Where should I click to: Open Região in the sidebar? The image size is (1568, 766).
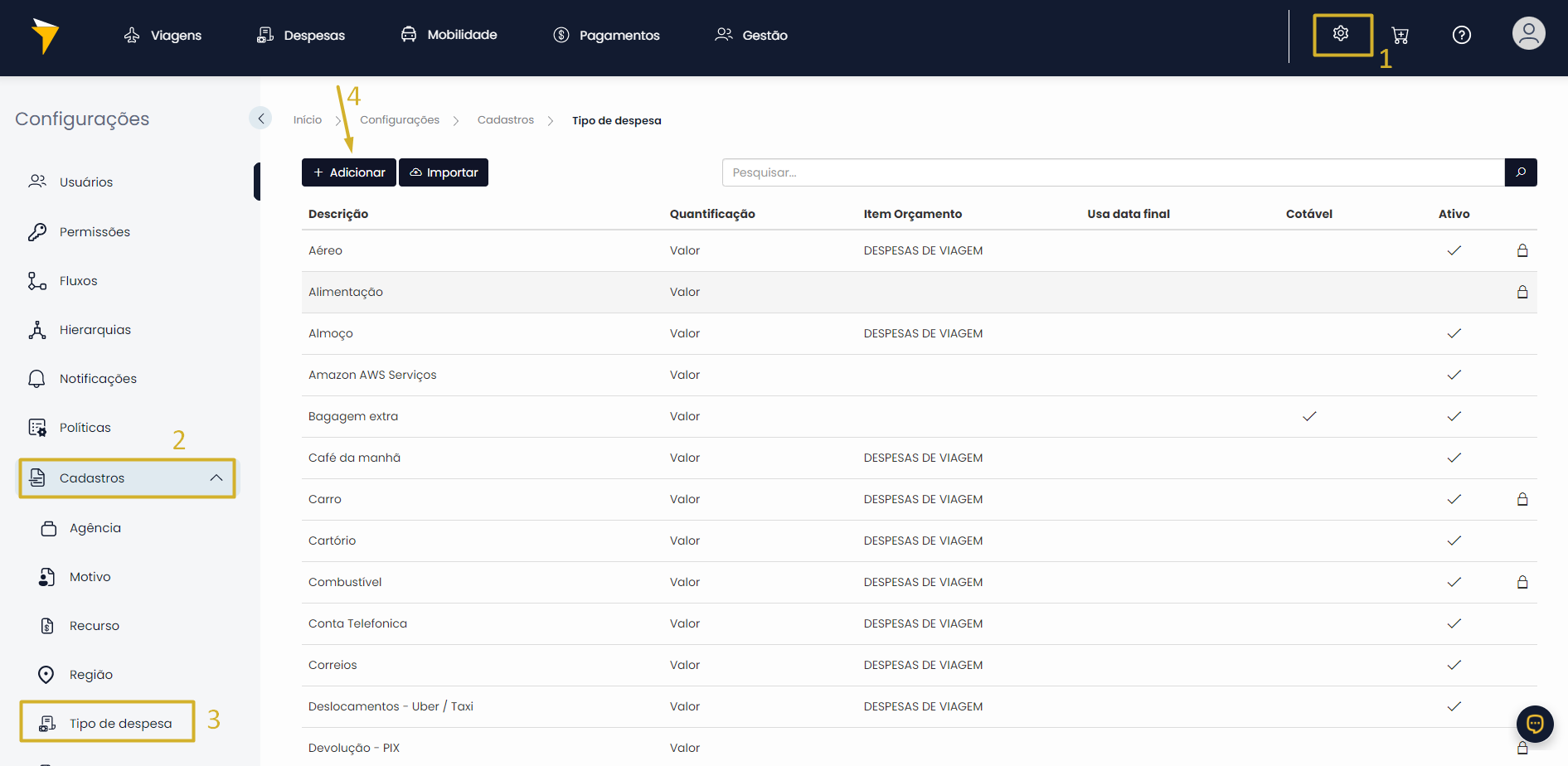pyautogui.click(x=91, y=675)
